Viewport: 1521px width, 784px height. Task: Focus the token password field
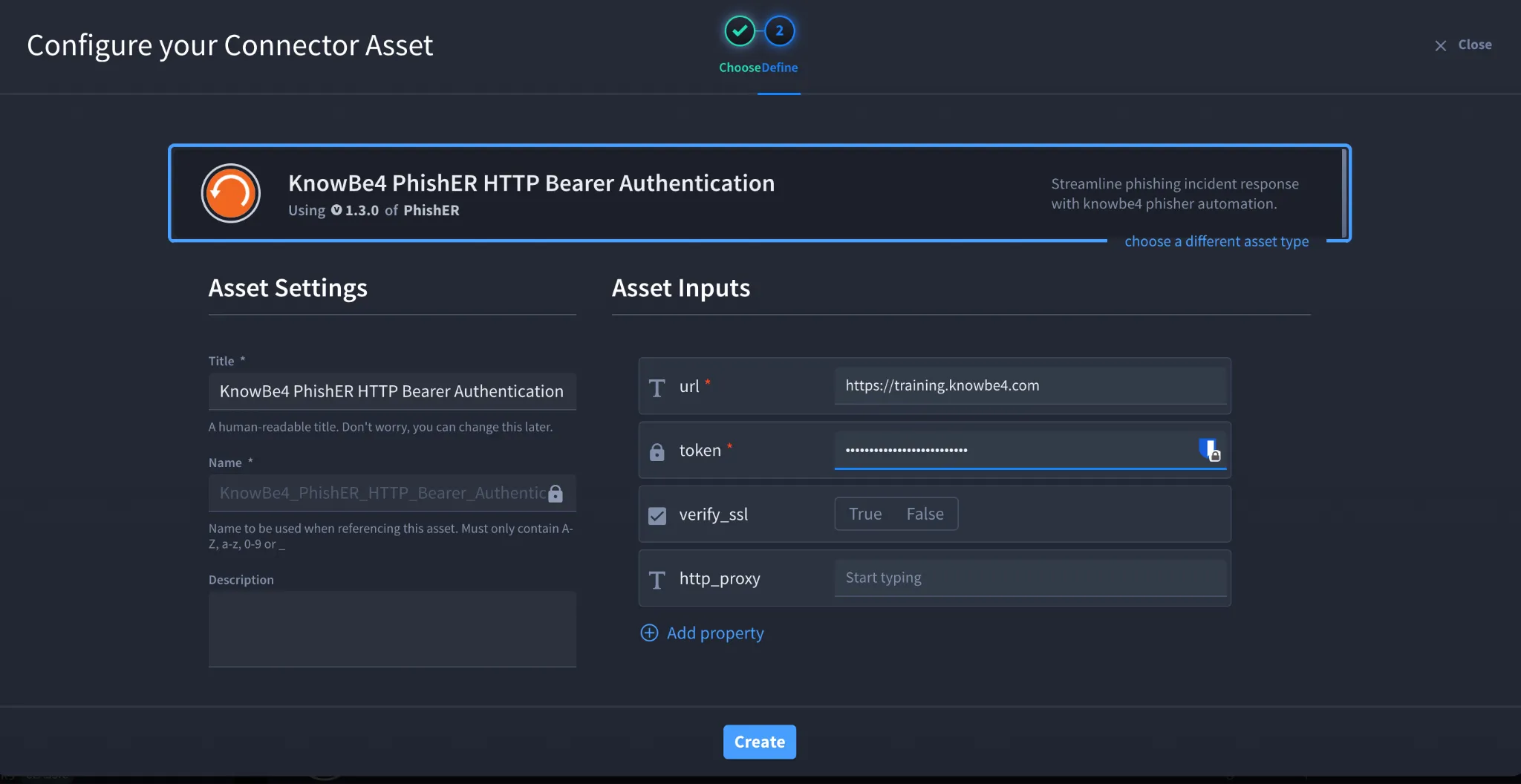(x=1030, y=450)
